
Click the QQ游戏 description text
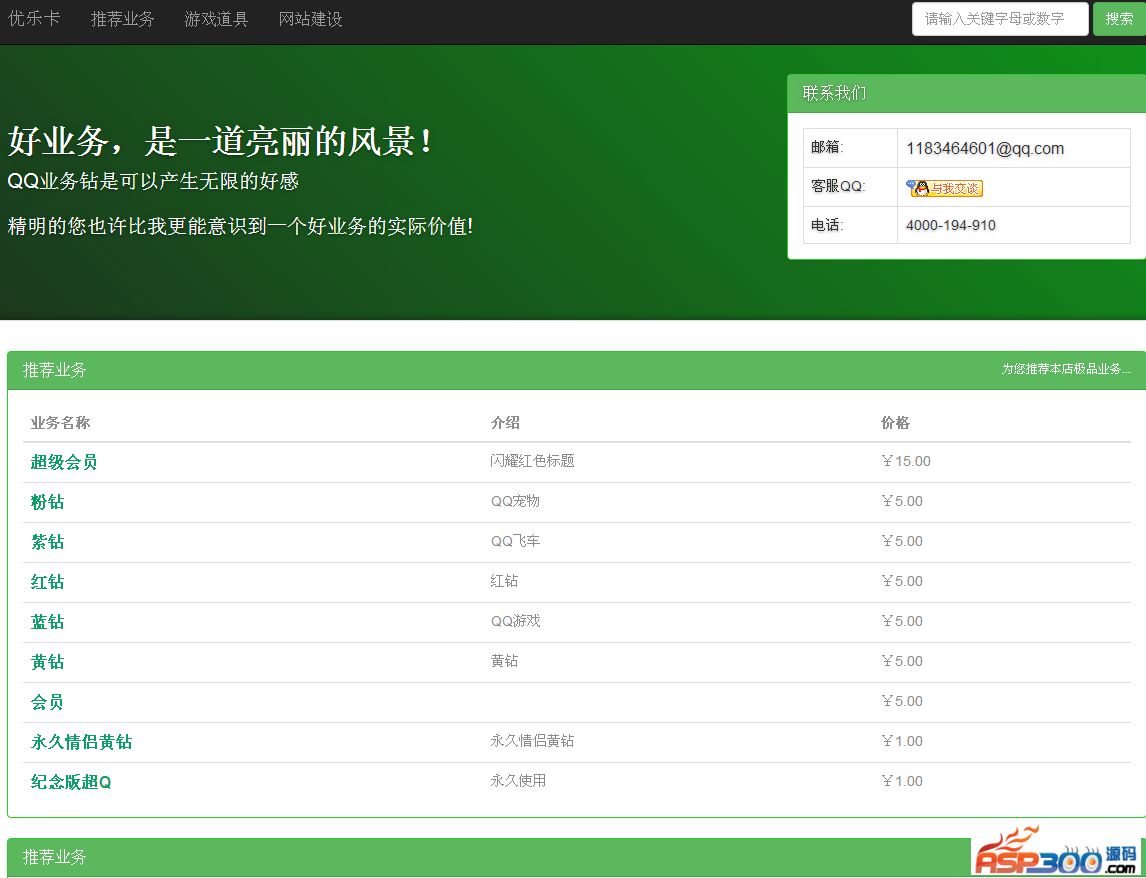point(515,621)
